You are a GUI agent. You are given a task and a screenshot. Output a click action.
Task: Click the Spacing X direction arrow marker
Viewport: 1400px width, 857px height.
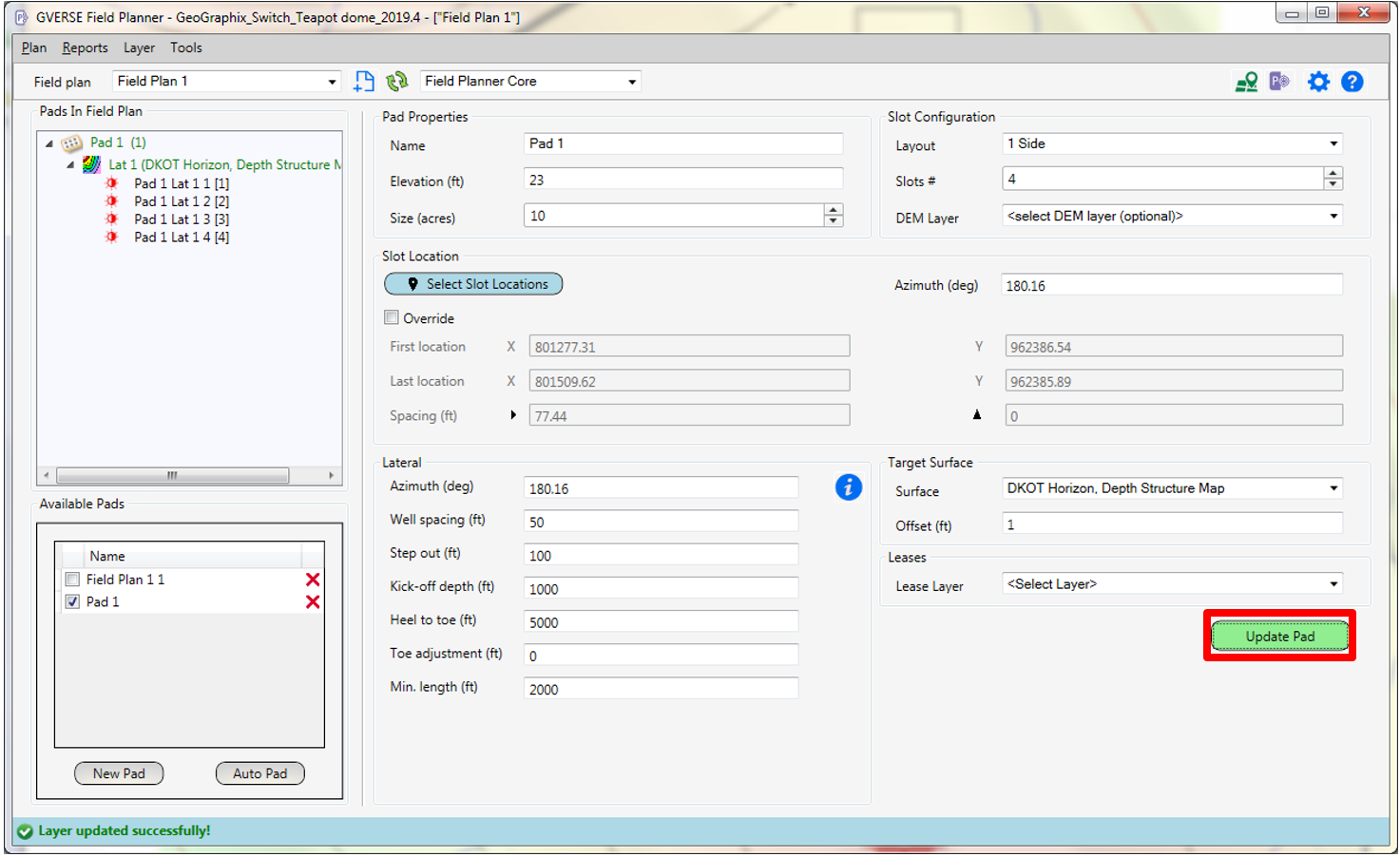[513, 415]
